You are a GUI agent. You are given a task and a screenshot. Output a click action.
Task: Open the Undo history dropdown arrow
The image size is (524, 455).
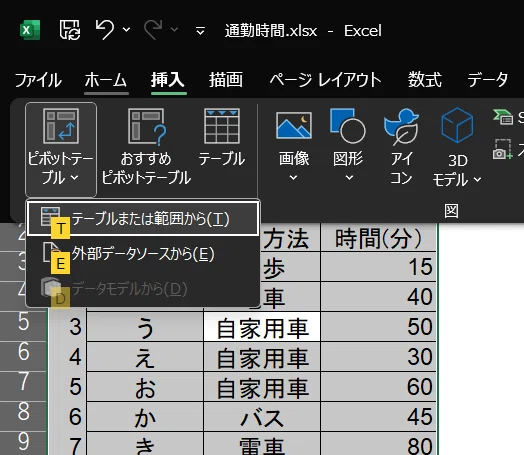(127, 30)
